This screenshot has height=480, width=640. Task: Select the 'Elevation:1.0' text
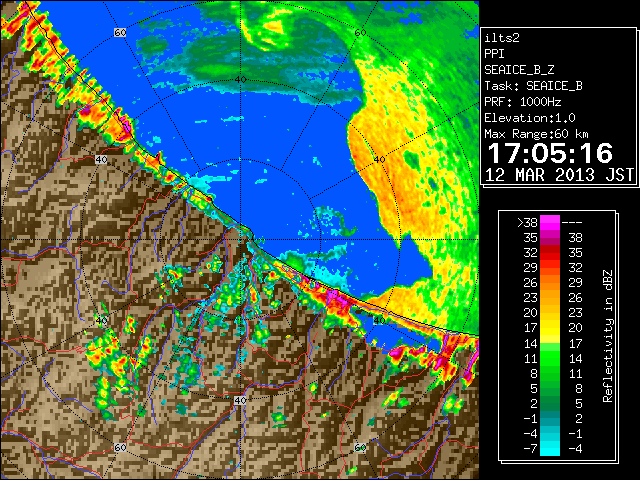click(530, 118)
